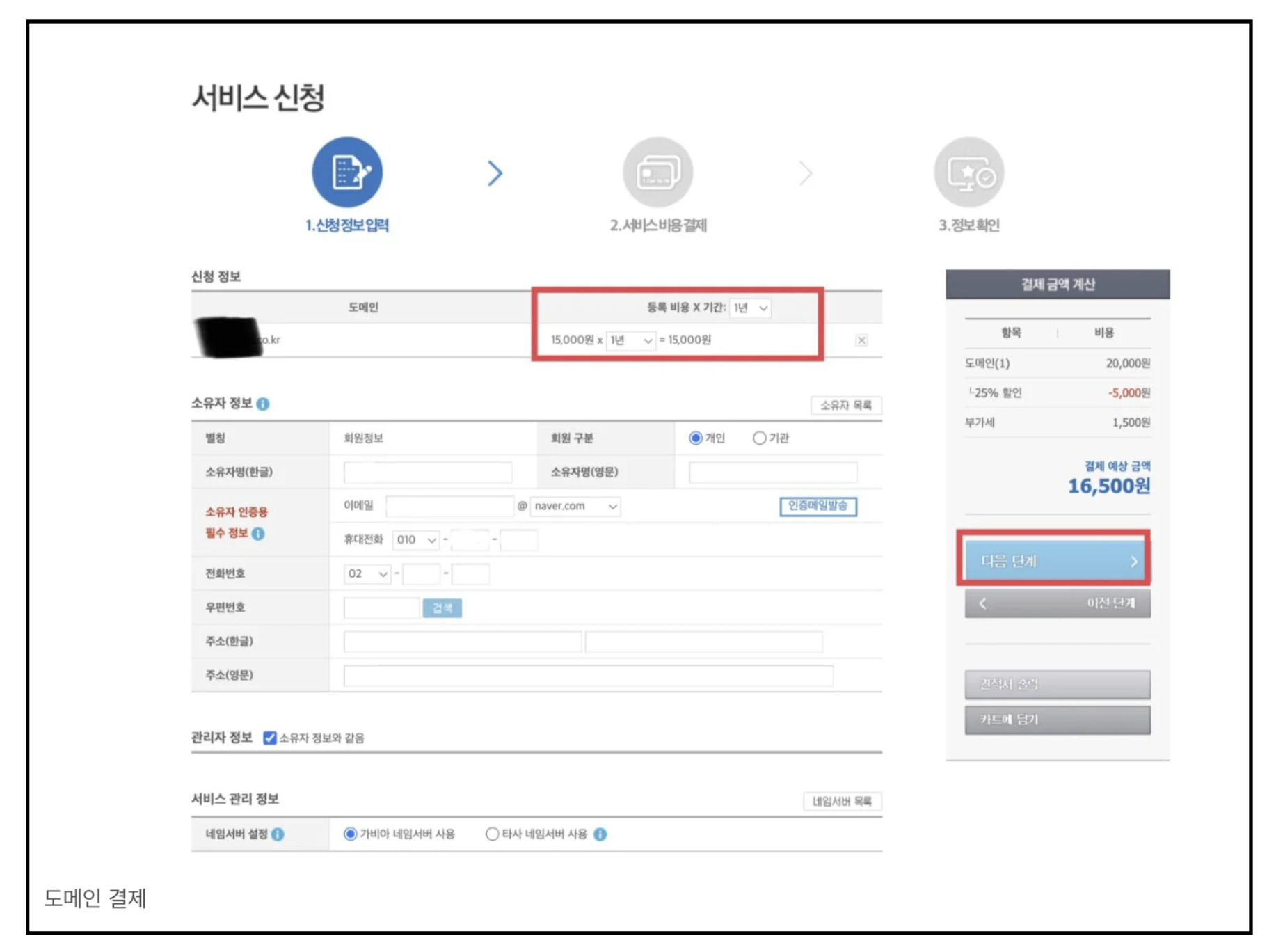
Task: Click the 소유자명(영문) input field
Action: coord(773,472)
